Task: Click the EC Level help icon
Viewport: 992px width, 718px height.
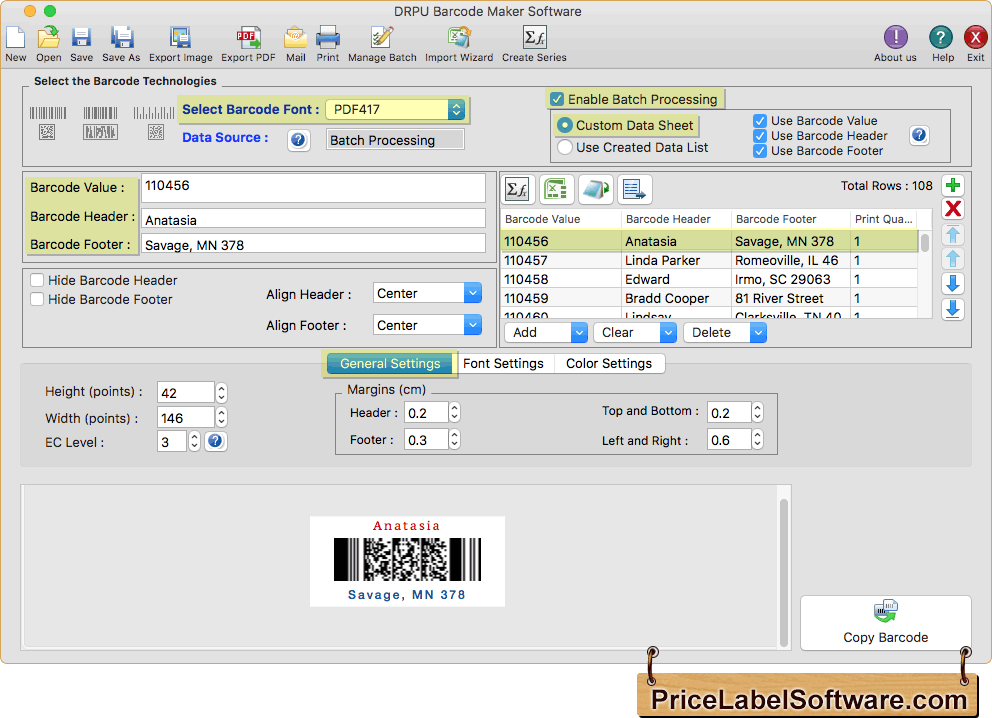Action: [x=215, y=441]
